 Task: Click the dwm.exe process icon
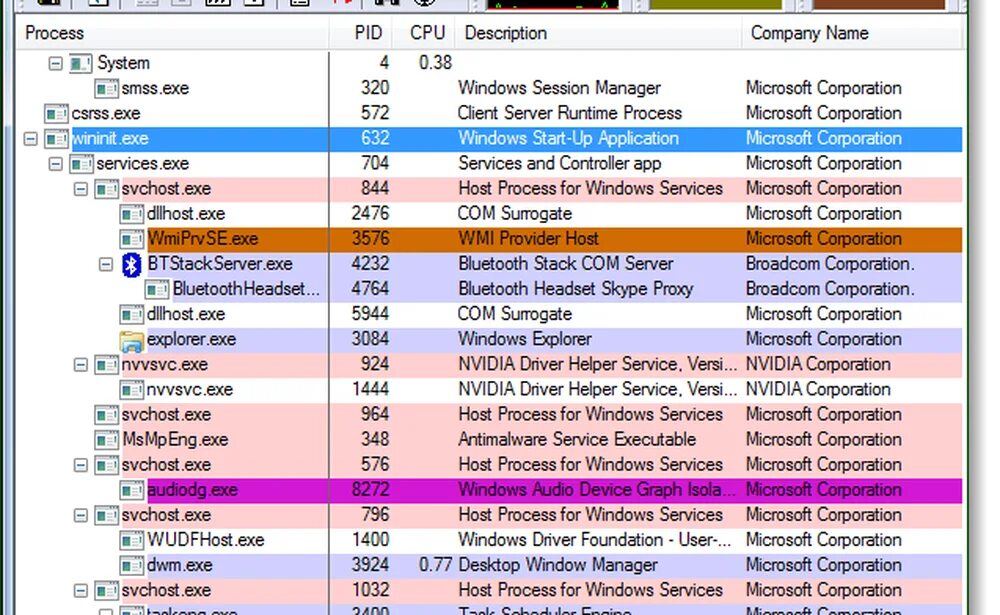pyautogui.click(x=131, y=566)
